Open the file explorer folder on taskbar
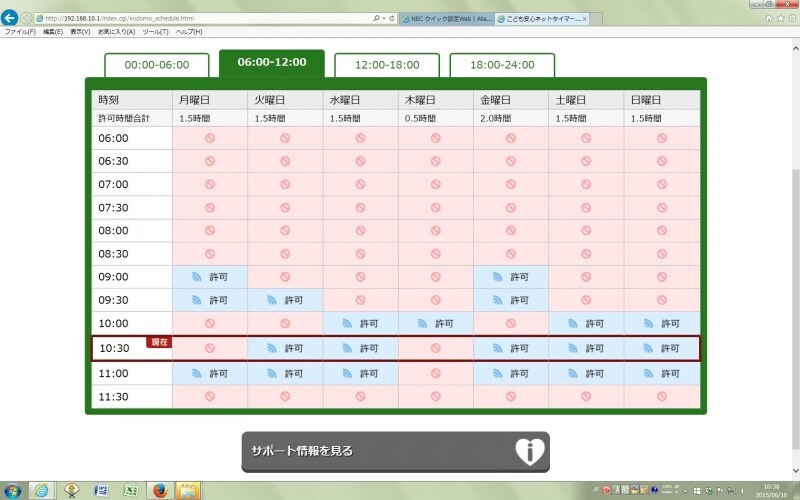 188,490
